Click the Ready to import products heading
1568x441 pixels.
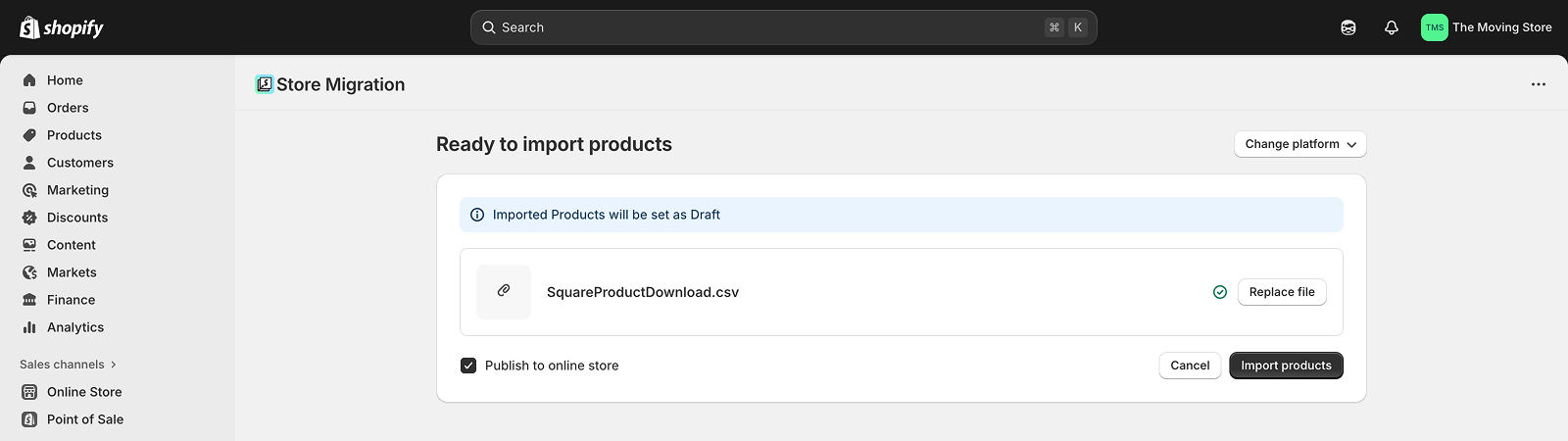tap(554, 144)
